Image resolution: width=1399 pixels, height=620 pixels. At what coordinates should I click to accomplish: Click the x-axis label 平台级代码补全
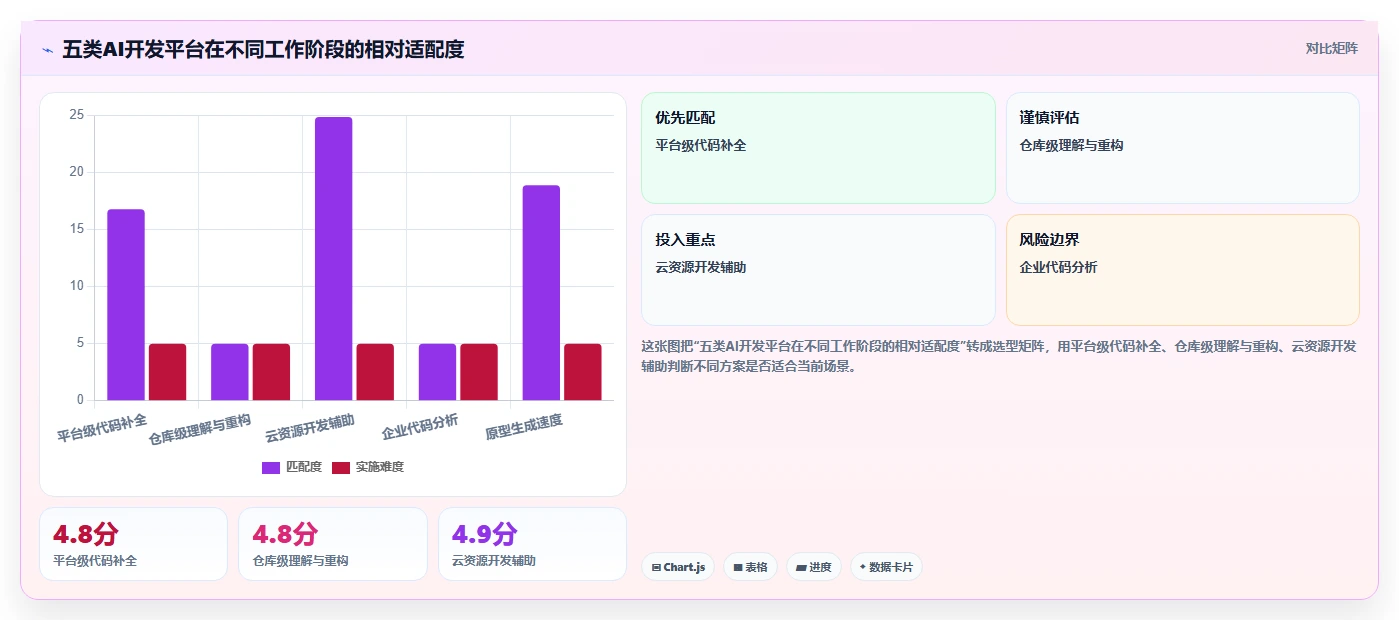pyautogui.click(x=102, y=428)
